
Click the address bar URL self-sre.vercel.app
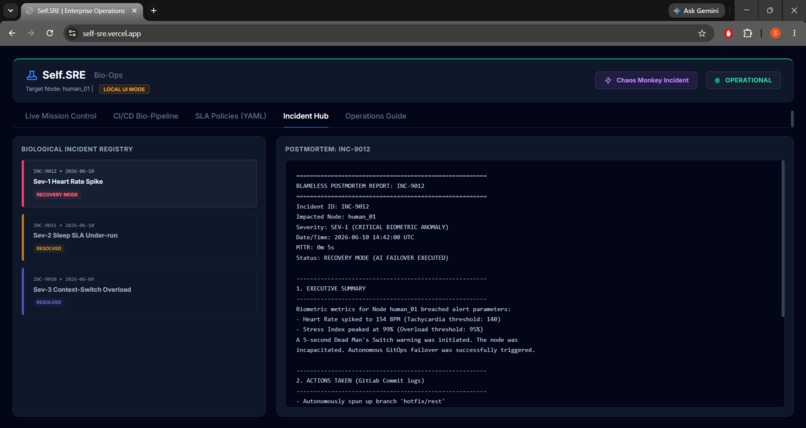point(112,33)
